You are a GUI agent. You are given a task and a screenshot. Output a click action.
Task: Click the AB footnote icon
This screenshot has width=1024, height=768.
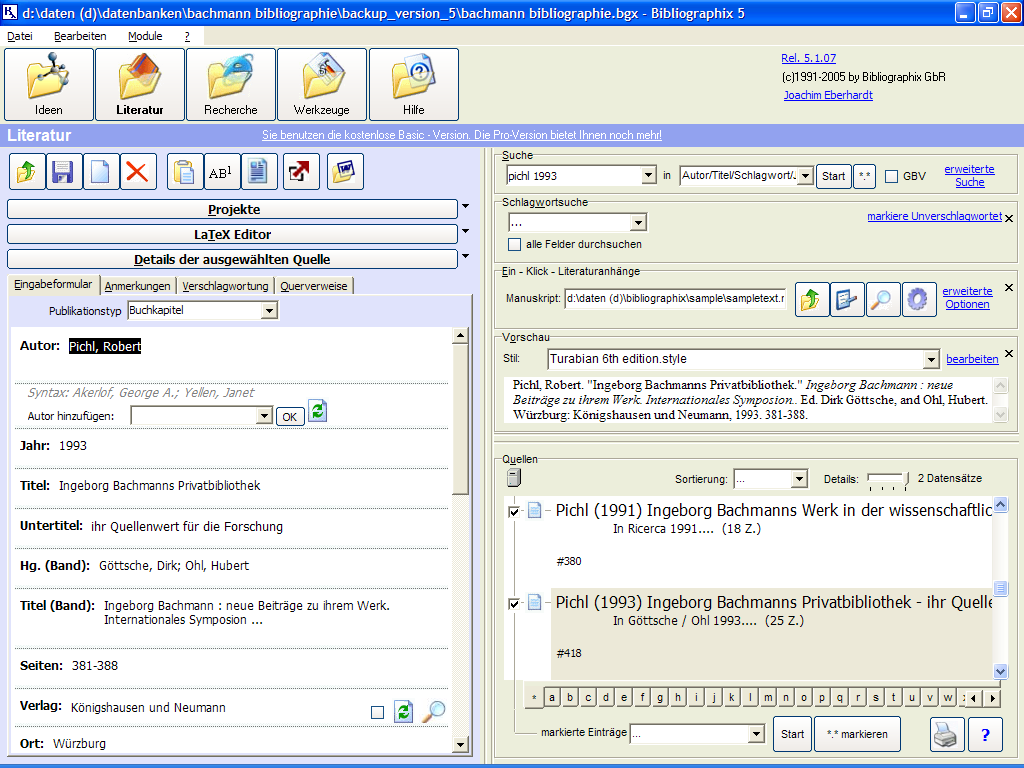221,172
